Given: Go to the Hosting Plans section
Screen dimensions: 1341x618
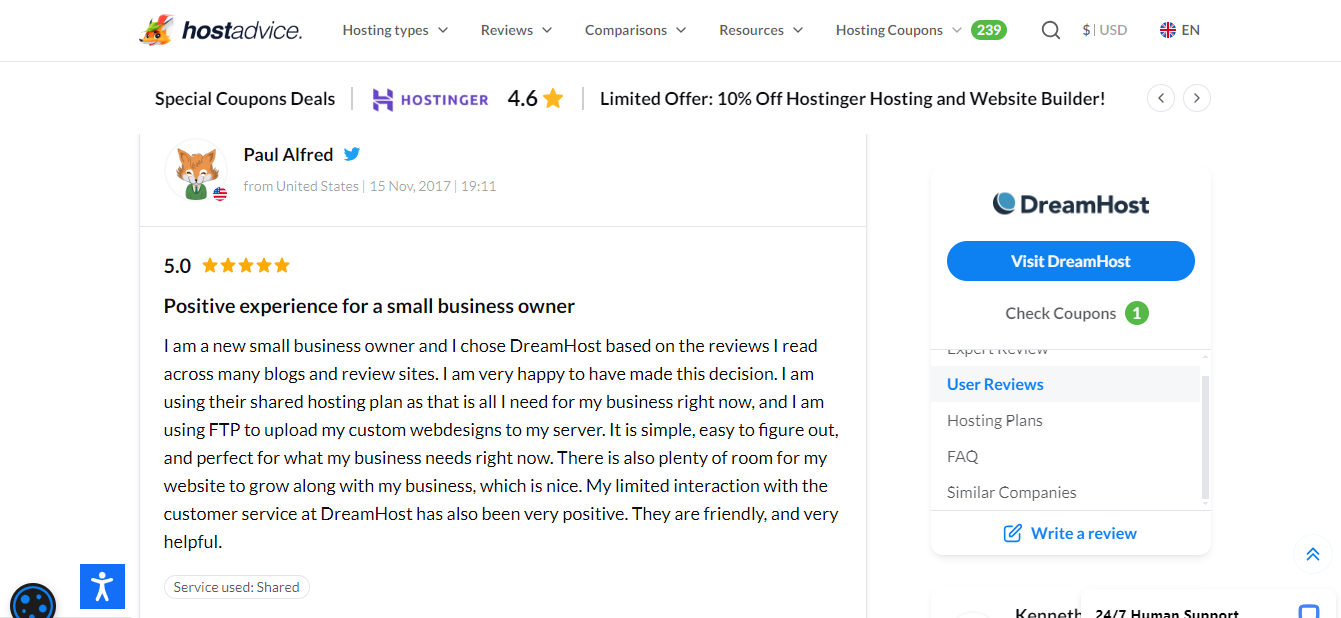Looking at the screenshot, I should [995, 420].
